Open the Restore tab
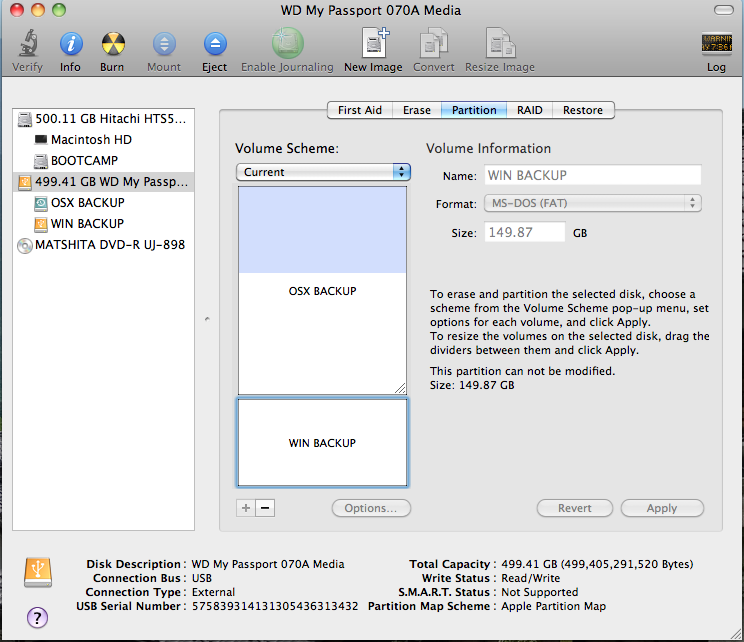 point(583,110)
